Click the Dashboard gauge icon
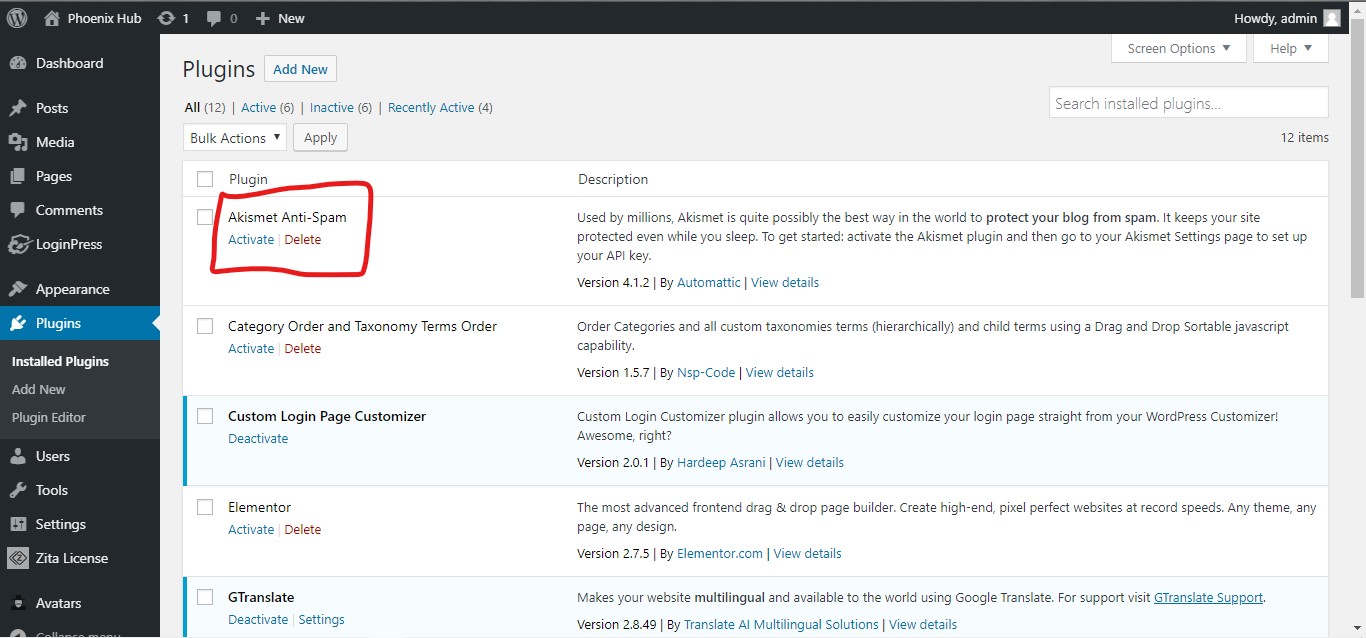This screenshot has height=638, width=1366. coord(17,63)
